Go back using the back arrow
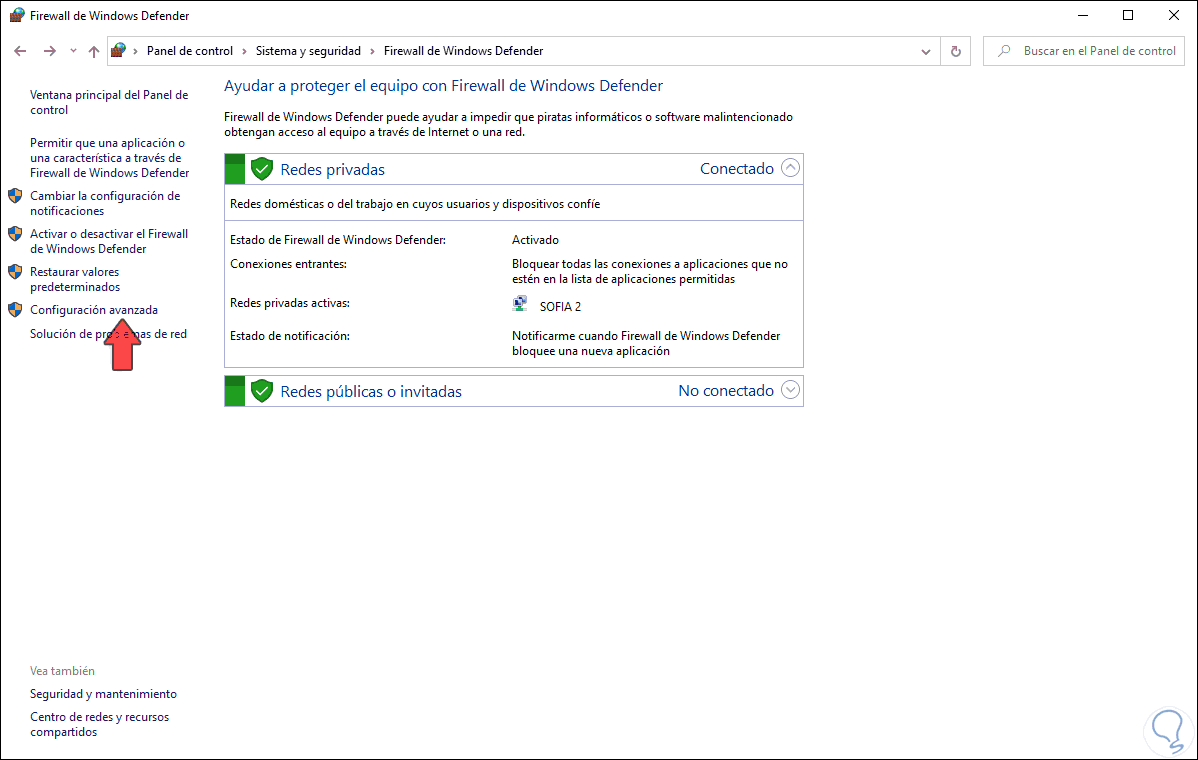 tap(20, 51)
